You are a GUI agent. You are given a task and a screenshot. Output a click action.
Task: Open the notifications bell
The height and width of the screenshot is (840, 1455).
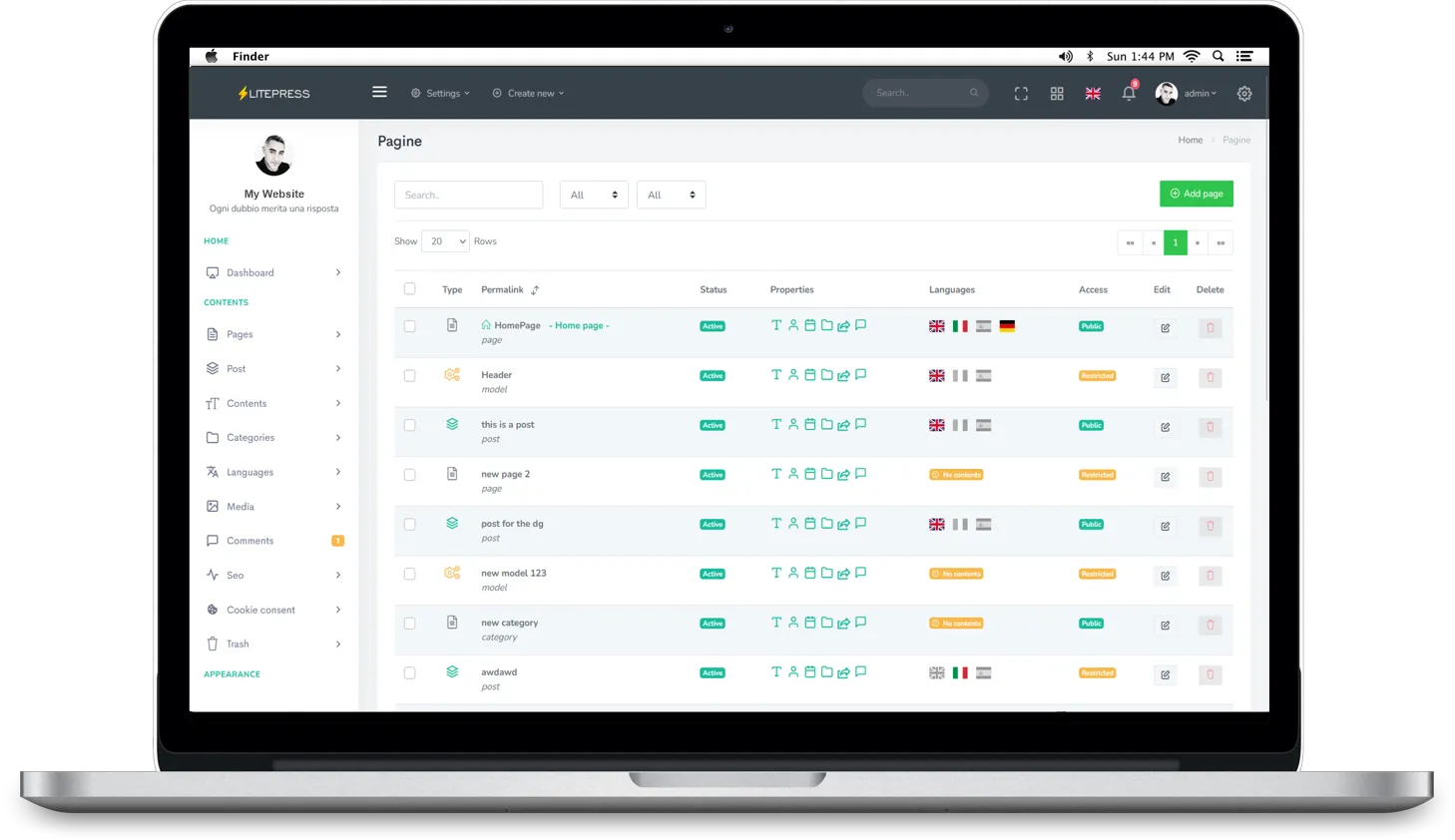click(x=1129, y=93)
